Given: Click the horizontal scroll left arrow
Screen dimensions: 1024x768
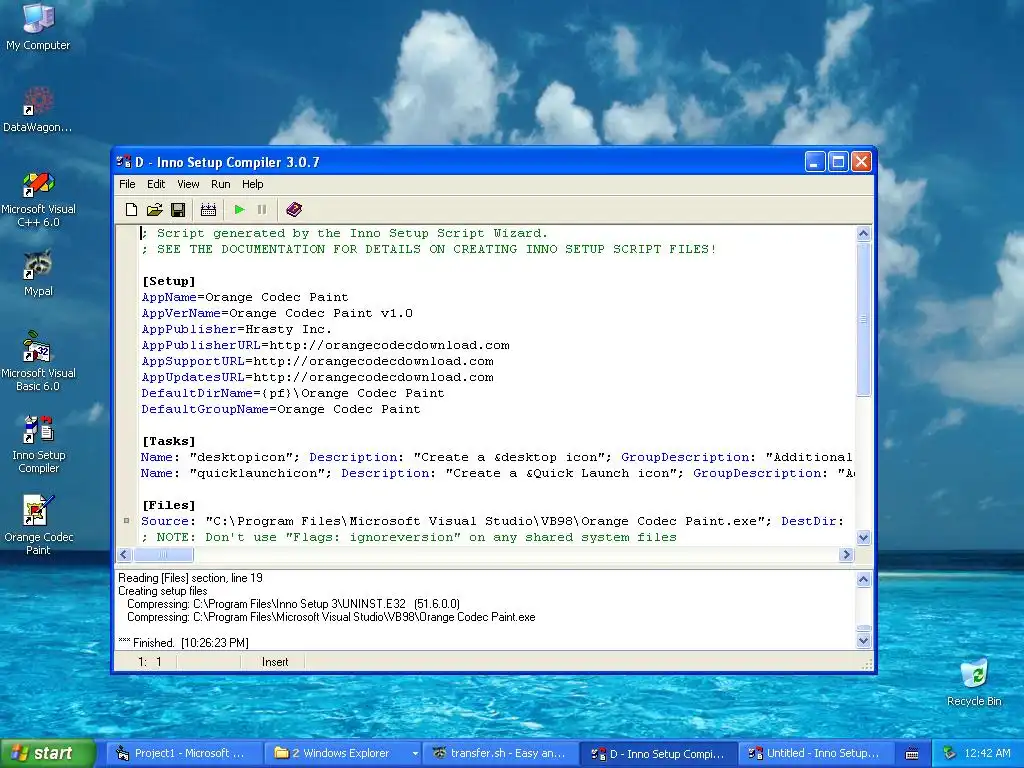Looking at the screenshot, I should [x=124, y=554].
